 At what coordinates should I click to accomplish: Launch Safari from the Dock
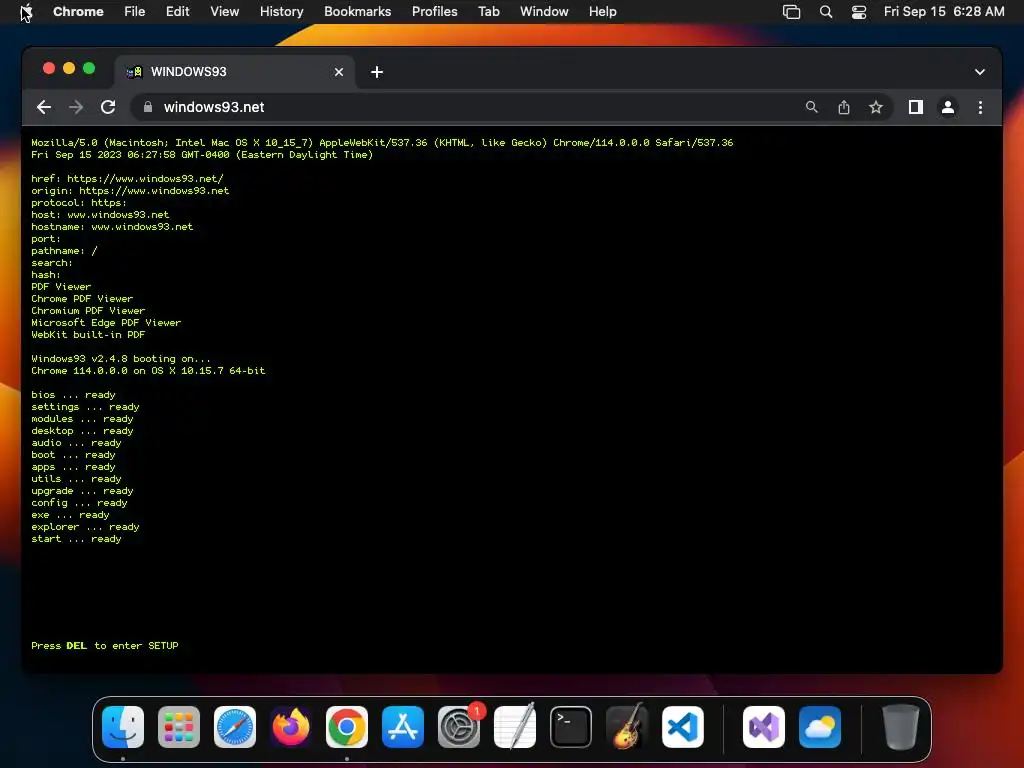[x=235, y=727]
